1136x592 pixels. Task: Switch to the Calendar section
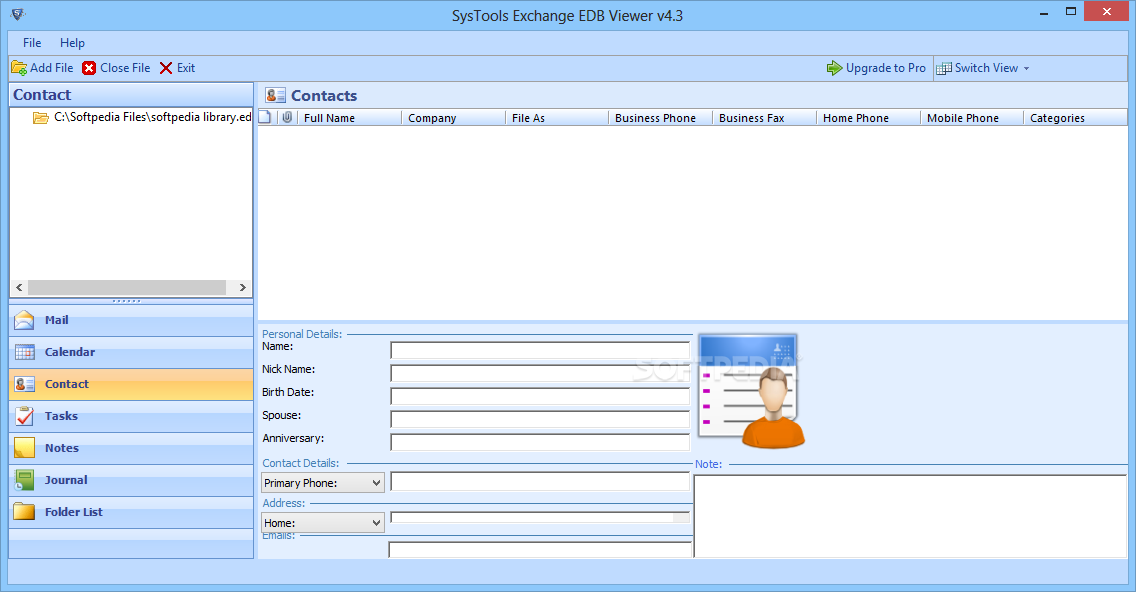tap(131, 352)
